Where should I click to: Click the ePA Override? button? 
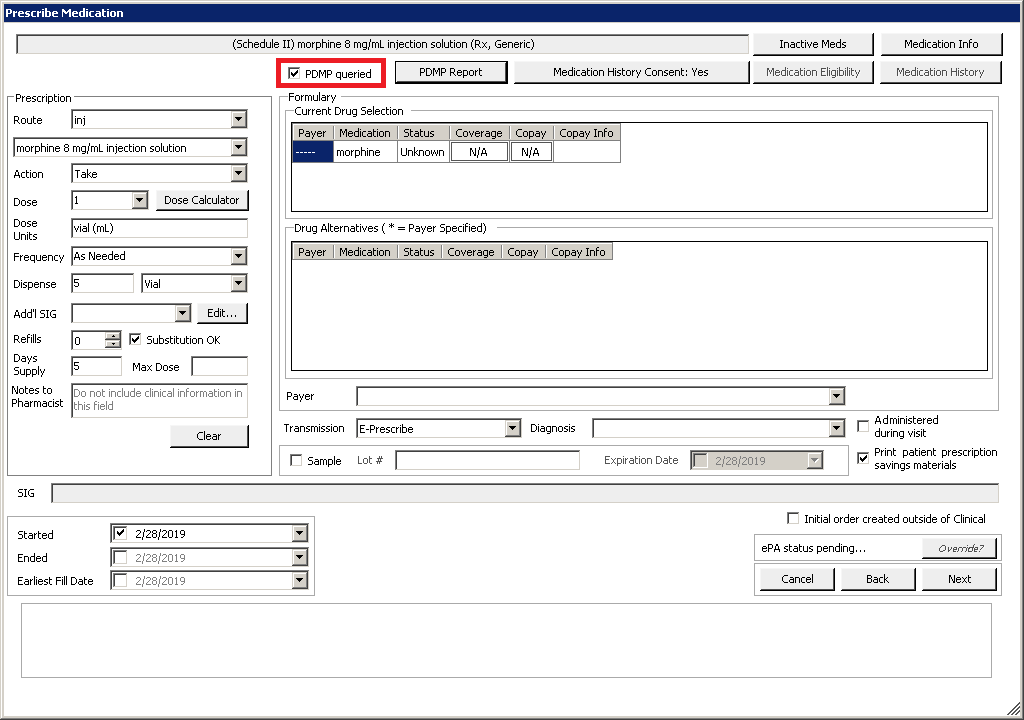[960, 548]
